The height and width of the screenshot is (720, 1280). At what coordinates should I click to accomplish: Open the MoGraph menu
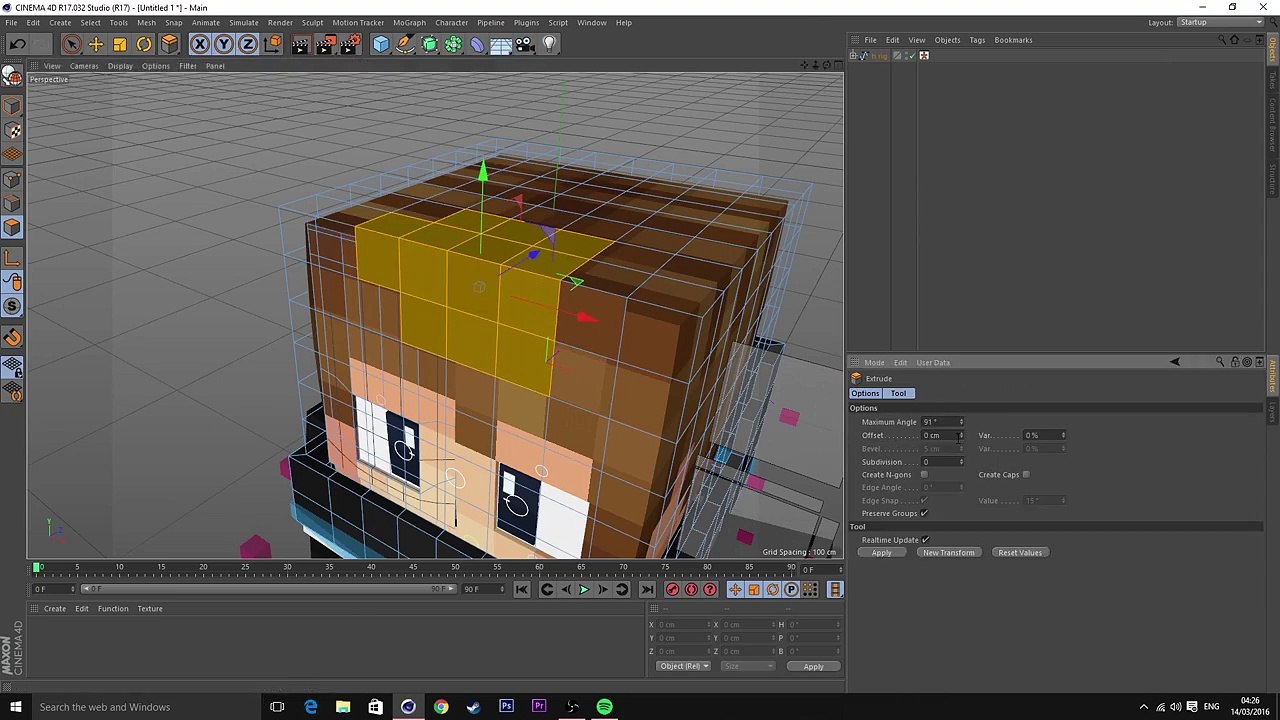(409, 22)
